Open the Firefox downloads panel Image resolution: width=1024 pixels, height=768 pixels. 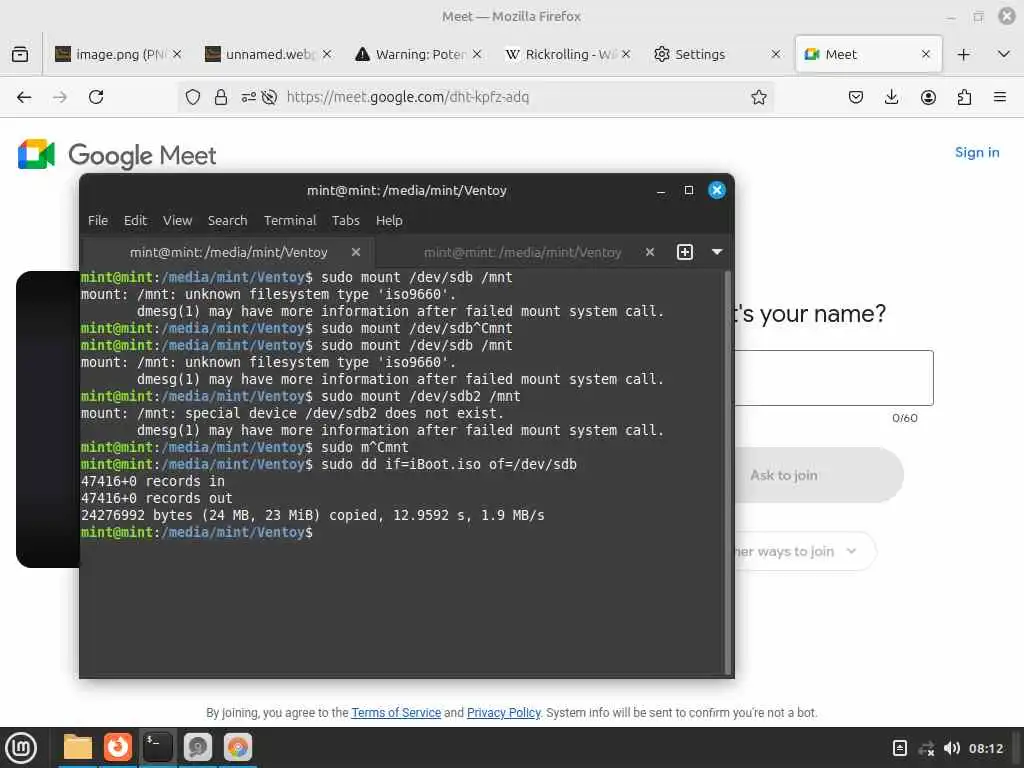pyautogui.click(x=891, y=97)
